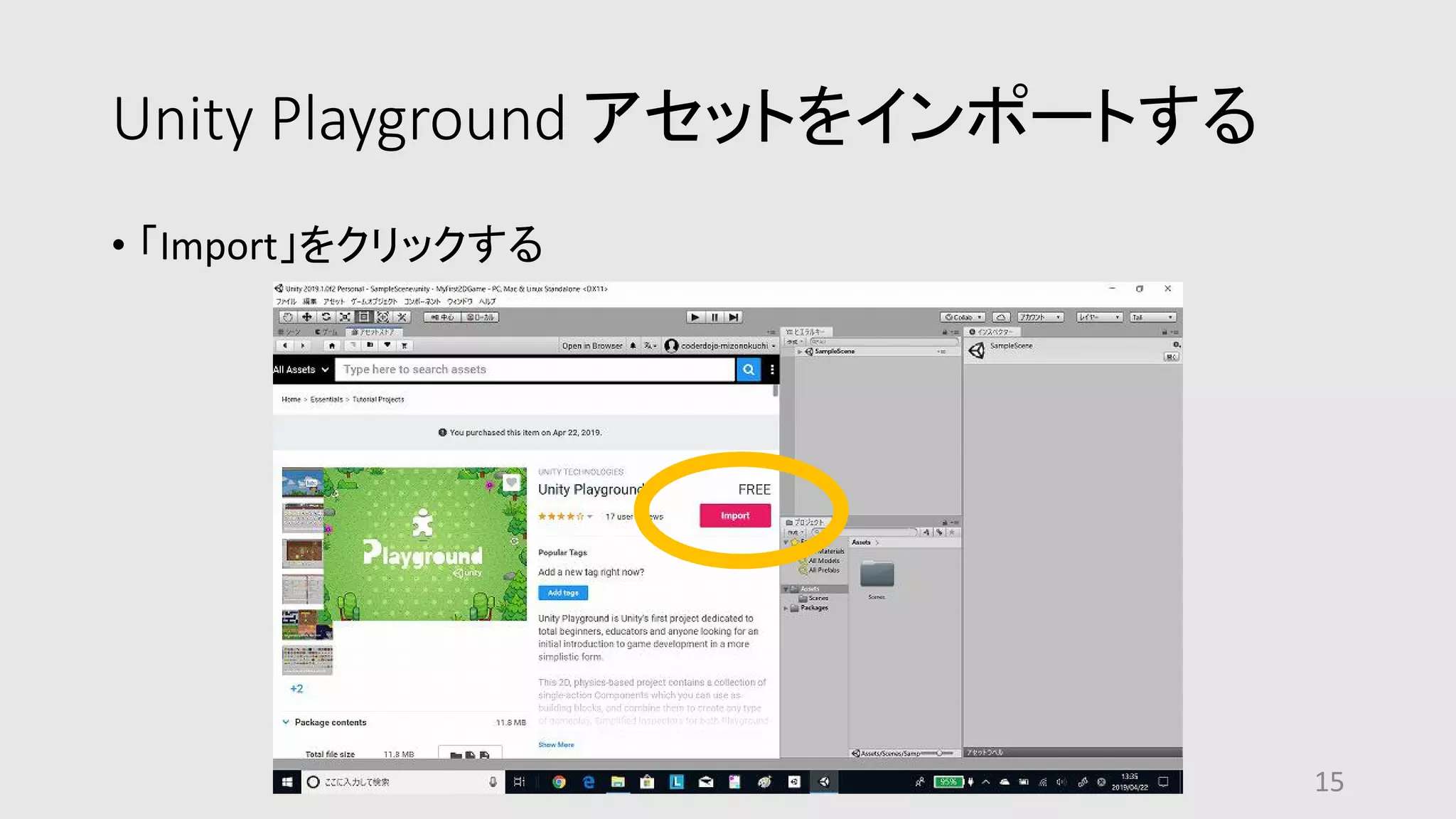
Task: Switch to the ゲーム (Game) tab
Action: 326,332
